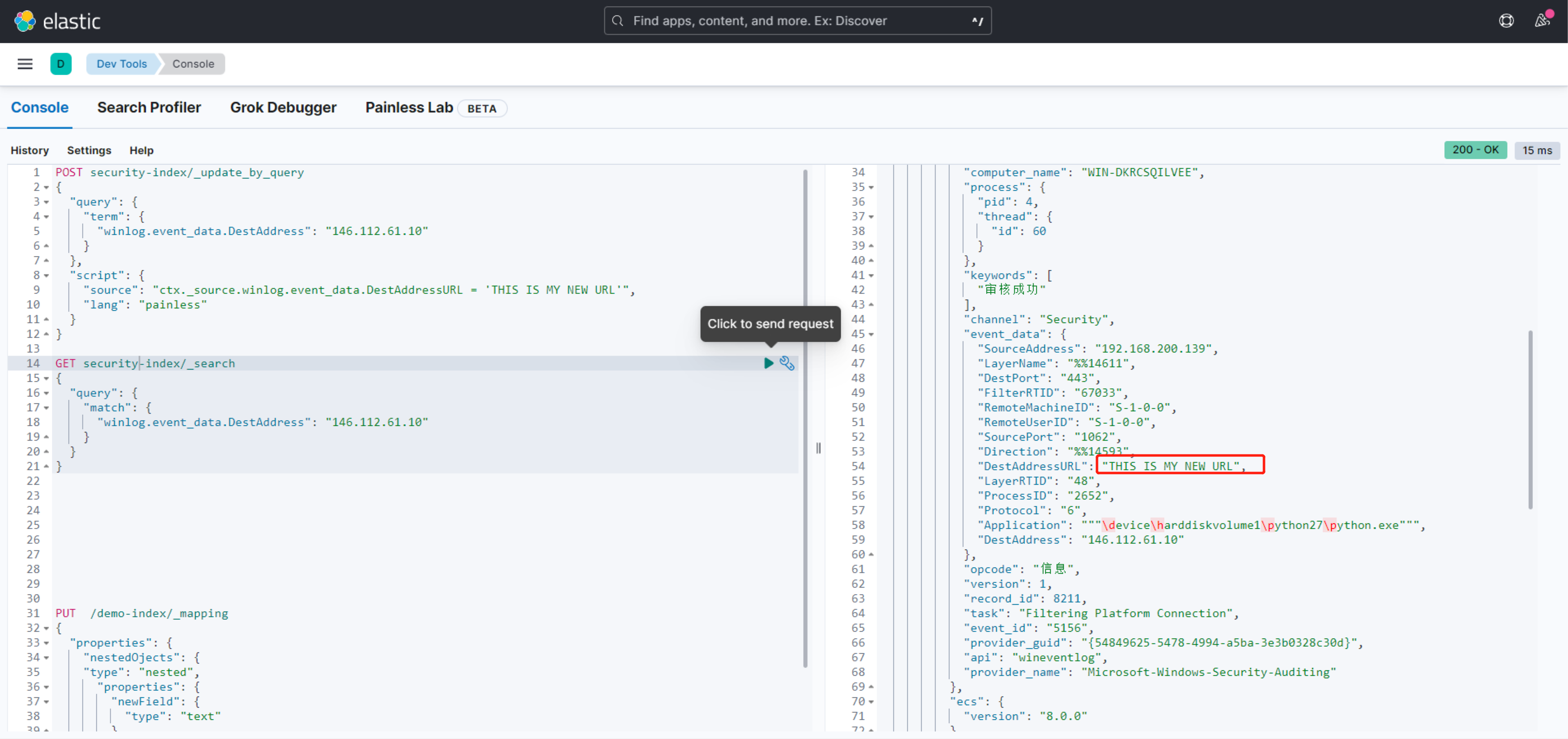This screenshot has width=1568, height=739.
Task: Open the newsfeed notifications icon
Action: tap(1541, 21)
